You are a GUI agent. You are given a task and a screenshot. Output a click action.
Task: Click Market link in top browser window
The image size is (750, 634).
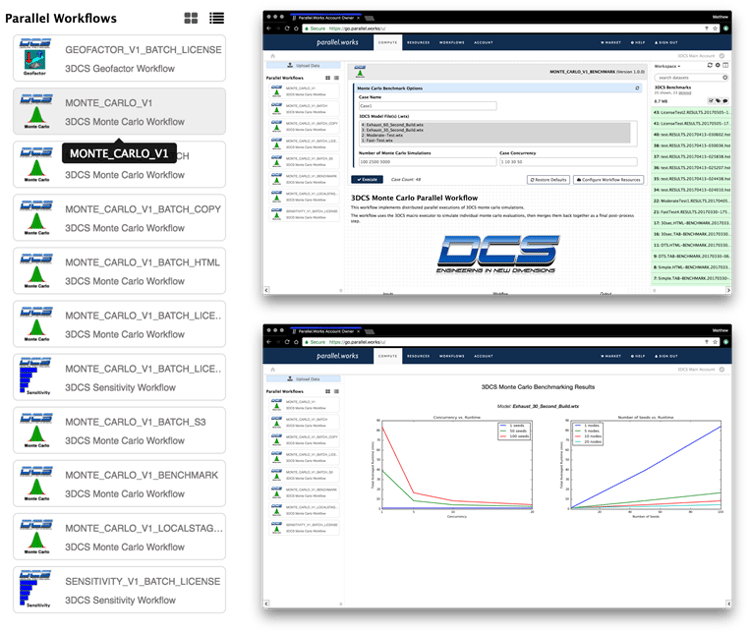point(611,43)
